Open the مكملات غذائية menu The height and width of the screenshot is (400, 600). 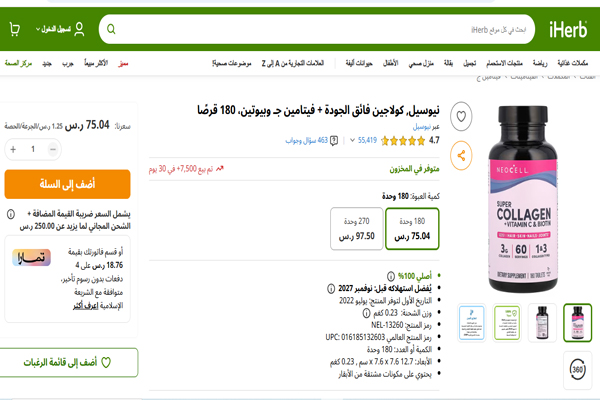click(x=572, y=63)
